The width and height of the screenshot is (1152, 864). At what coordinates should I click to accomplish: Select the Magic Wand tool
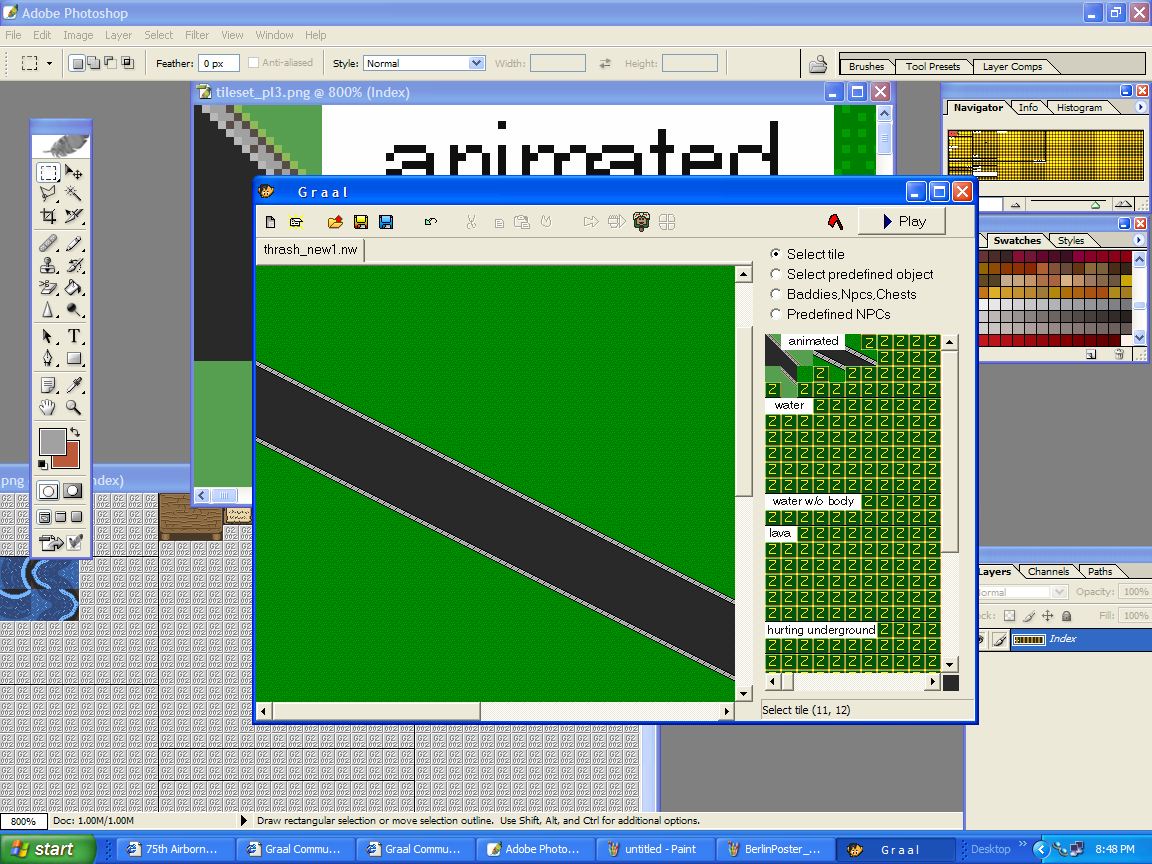74,194
